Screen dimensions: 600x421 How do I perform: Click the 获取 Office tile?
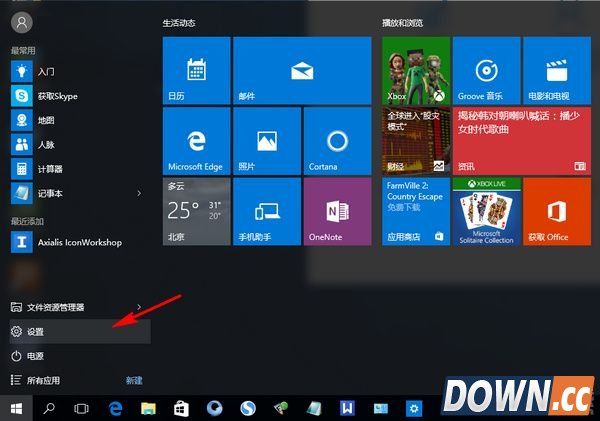tap(556, 212)
